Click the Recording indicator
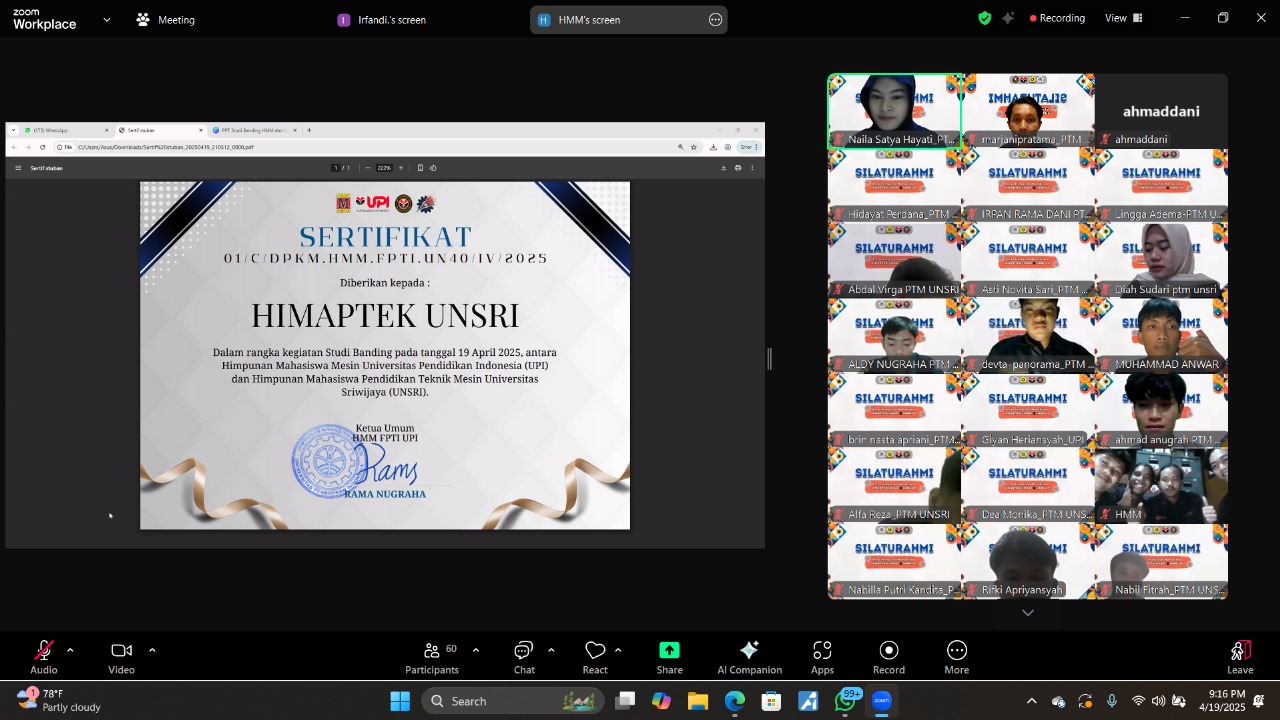The width and height of the screenshot is (1280, 720). [1055, 18]
